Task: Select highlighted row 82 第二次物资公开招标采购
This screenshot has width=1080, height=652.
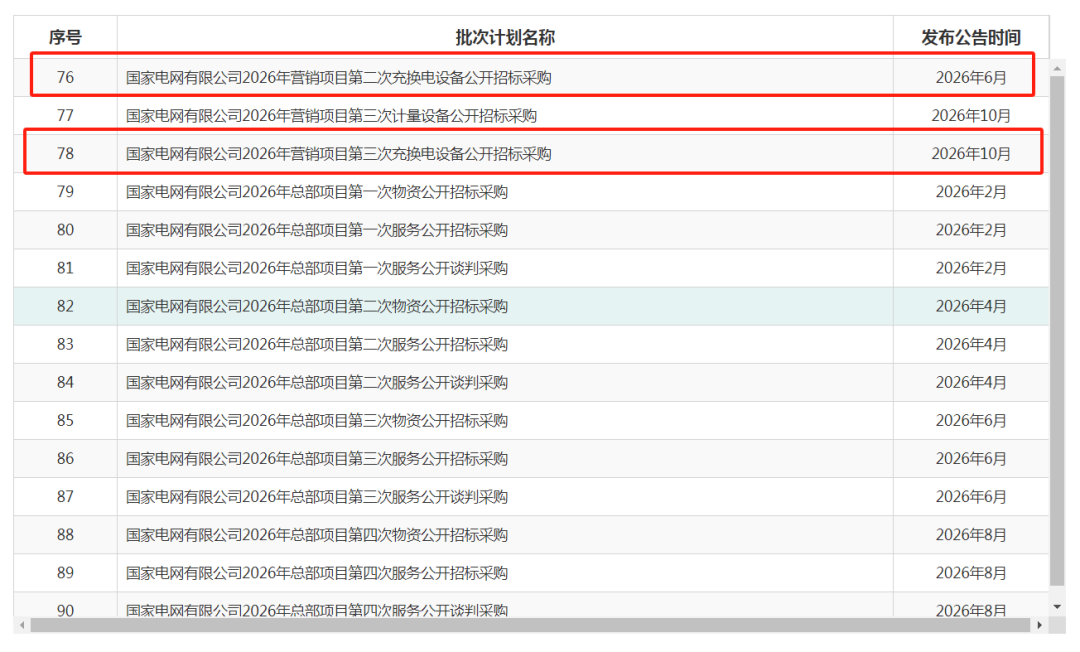Action: 317,306
